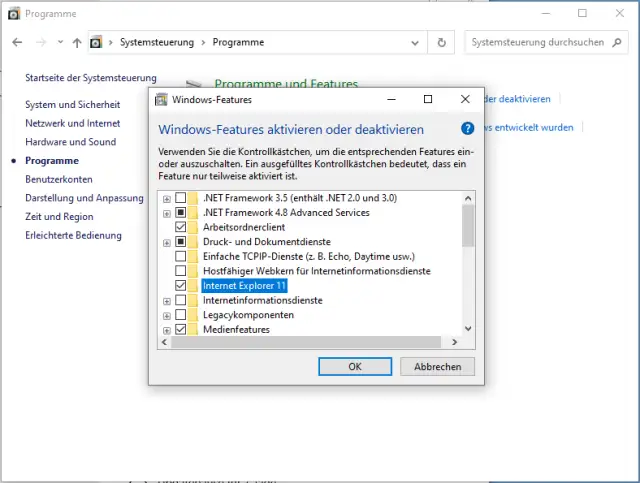The width and height of the screenshot is (640, 483).
Task: Select the Internet Explorer 11 list item
Action: click(244, 285)
